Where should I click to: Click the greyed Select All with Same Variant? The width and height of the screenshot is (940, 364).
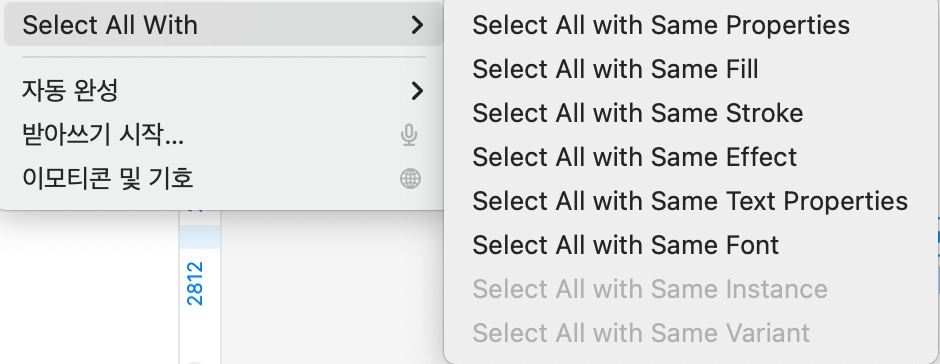point(641,333)
